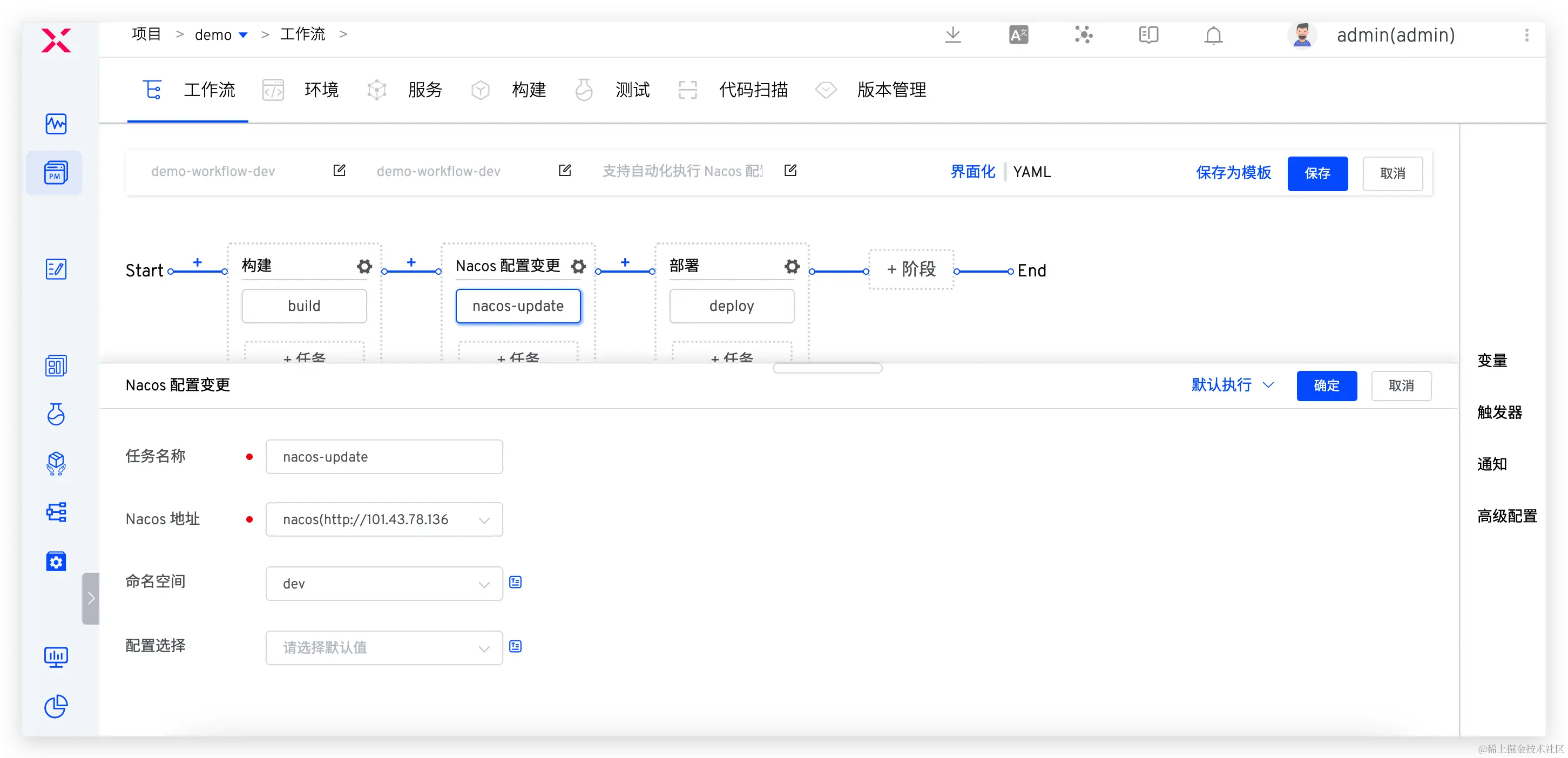Switch language with the translate icon
Image resolution: width=1568 pixels, height=758 pixels.
point(1018,35)
